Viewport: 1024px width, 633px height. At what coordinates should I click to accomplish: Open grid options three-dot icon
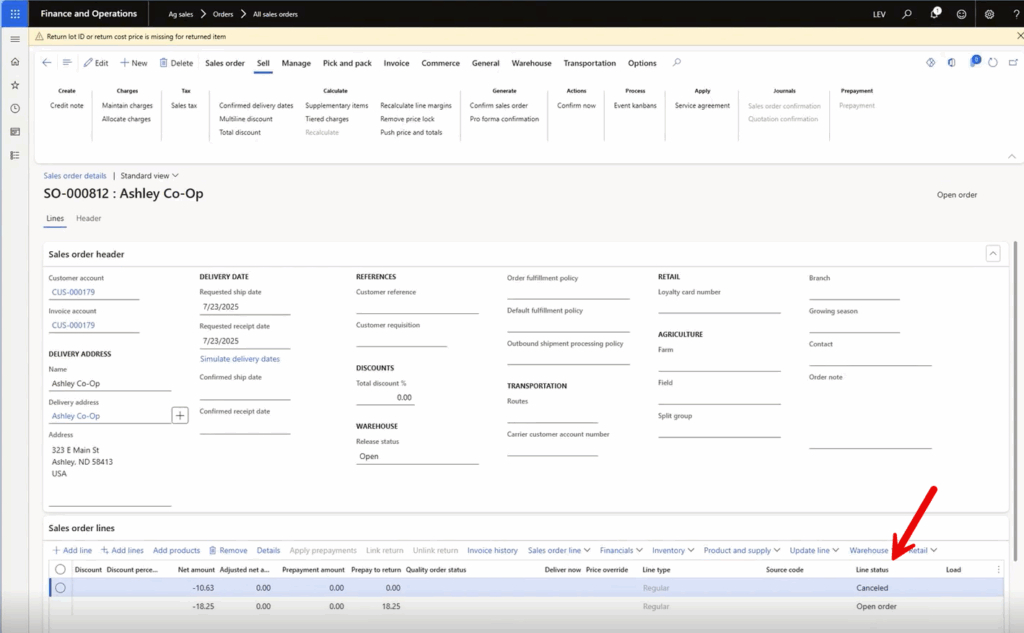pos(999,570)
